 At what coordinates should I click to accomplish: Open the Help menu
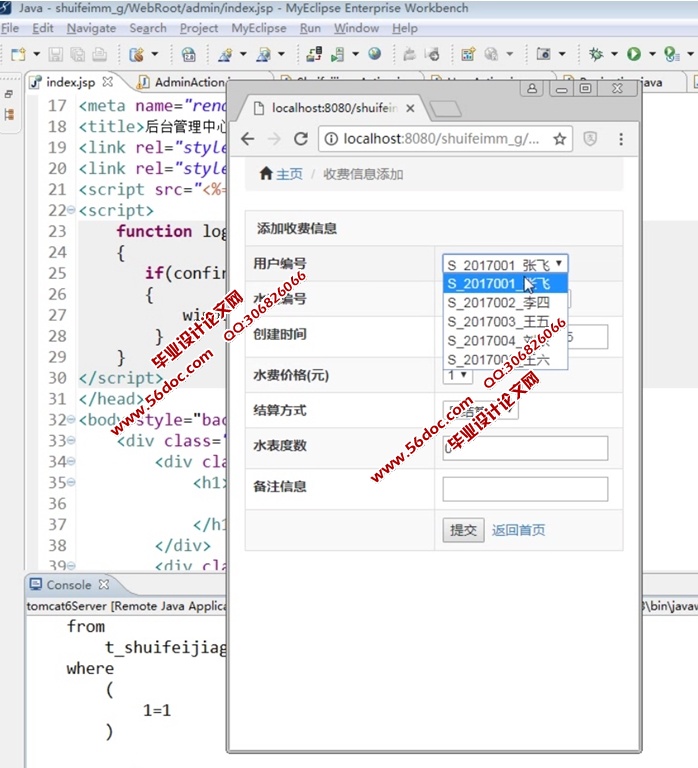point(405,28)
